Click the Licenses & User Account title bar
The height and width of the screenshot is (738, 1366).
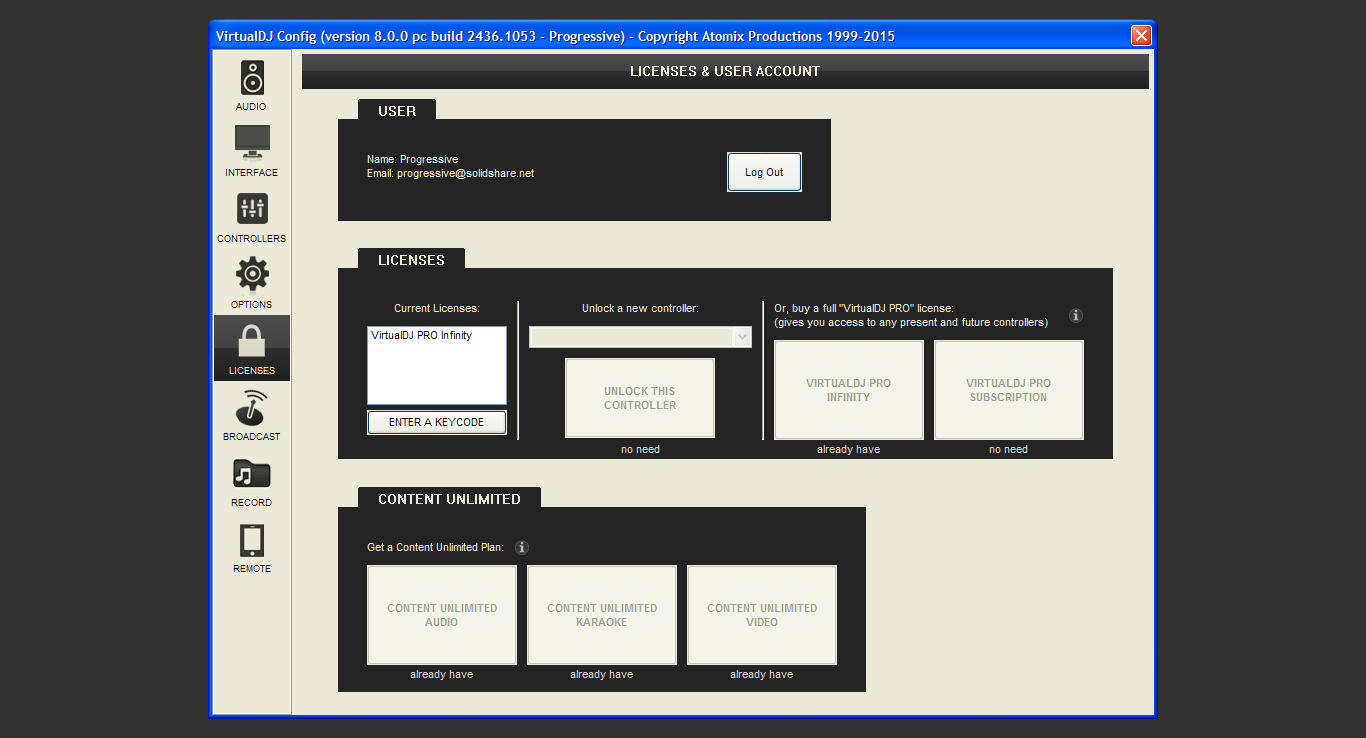click(x=725, y=71)
